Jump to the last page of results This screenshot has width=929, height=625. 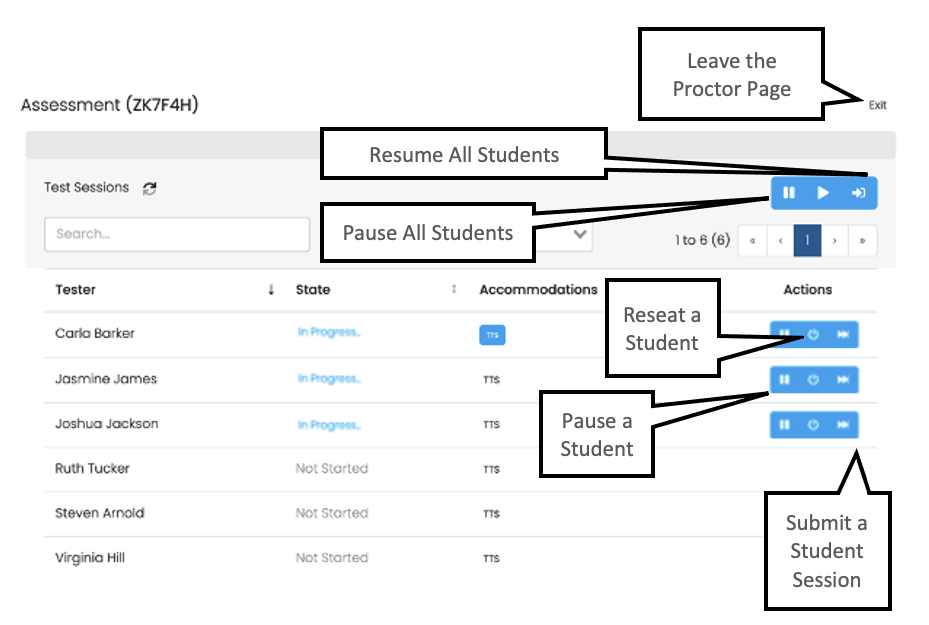point(862,241)
